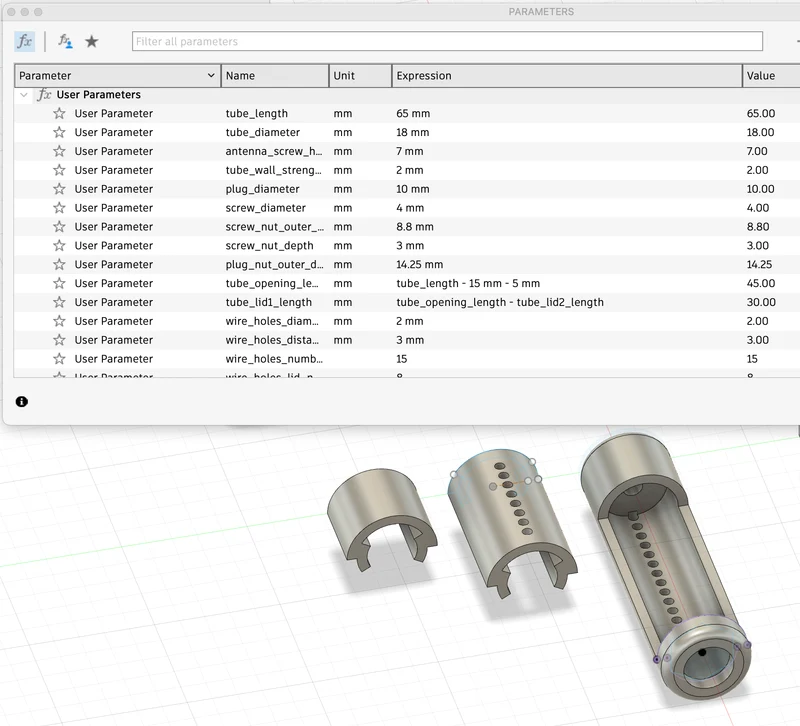Select the screw_nut_depth name cell
This screenshot has height=726, width=800.
(269, 245)
